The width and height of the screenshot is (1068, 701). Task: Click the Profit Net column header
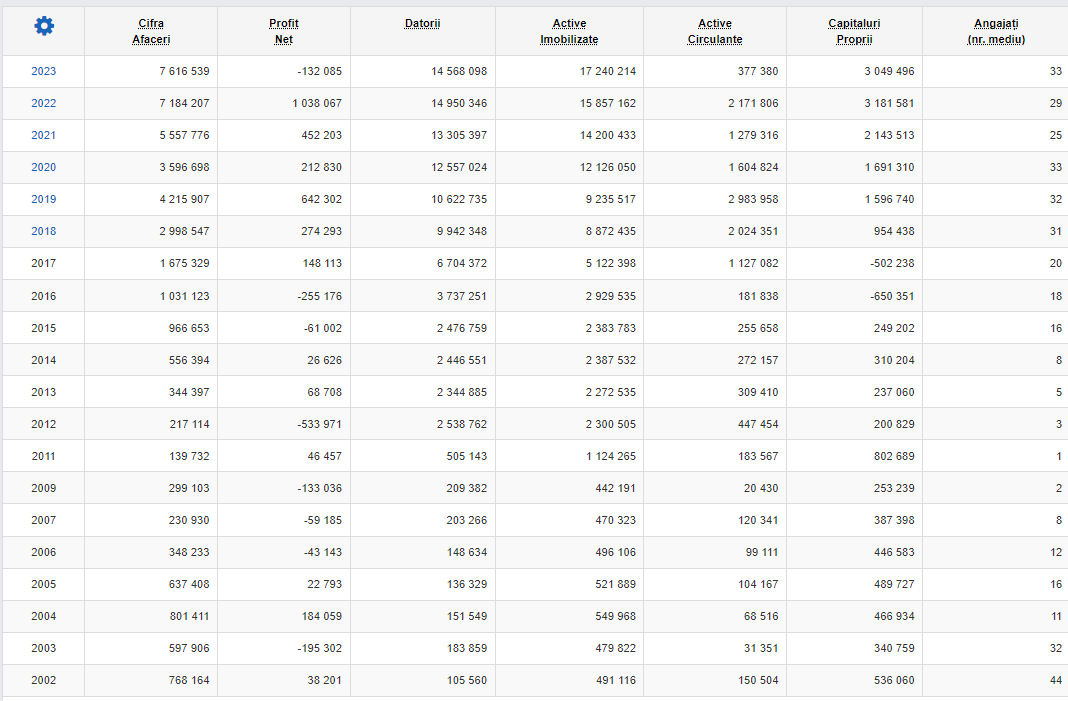[x=284, y=31]
